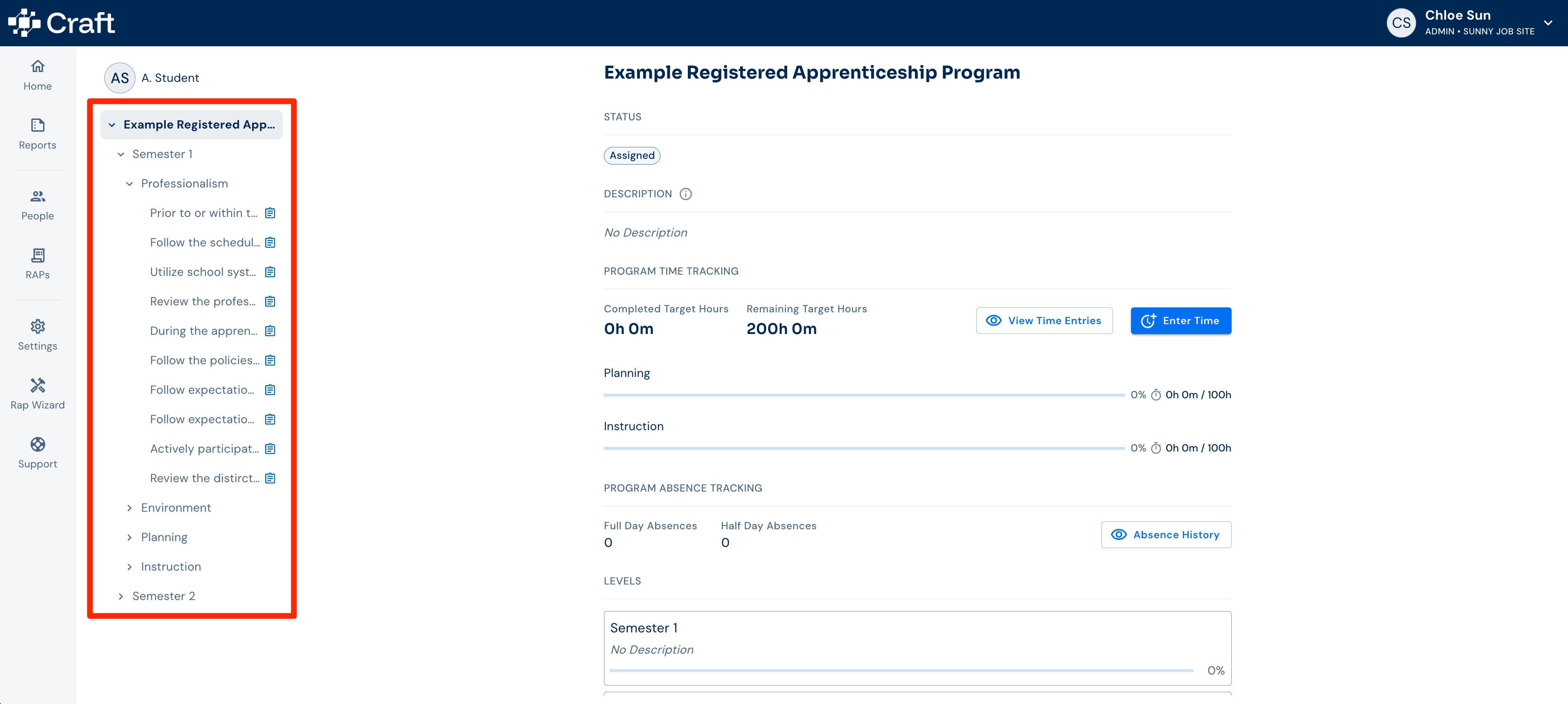Click the Enter Time button
This screenshot has height=704, width=1568.
coord(1181,321)
